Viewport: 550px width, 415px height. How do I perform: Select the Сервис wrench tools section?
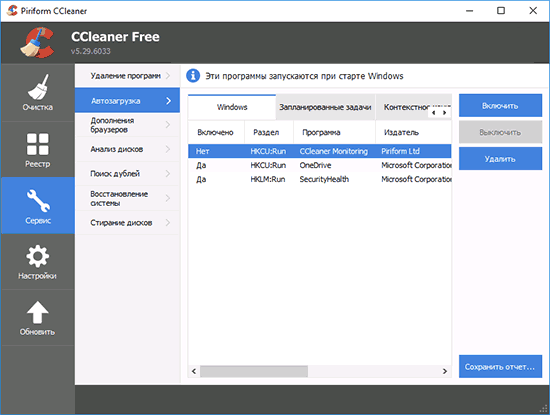pyautogui.click(x=38, y=206)
